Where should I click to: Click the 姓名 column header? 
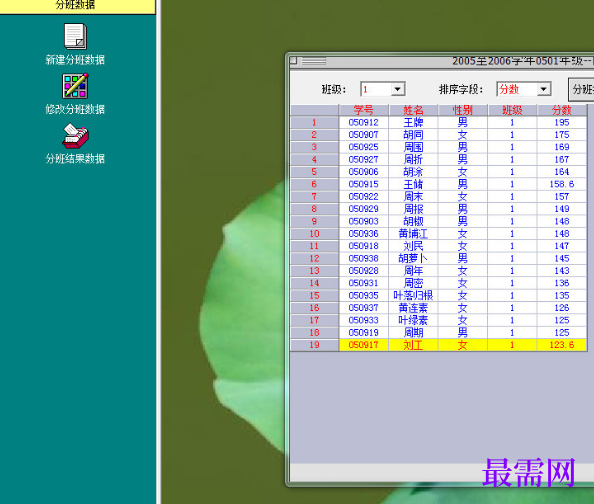pos(413,110)
